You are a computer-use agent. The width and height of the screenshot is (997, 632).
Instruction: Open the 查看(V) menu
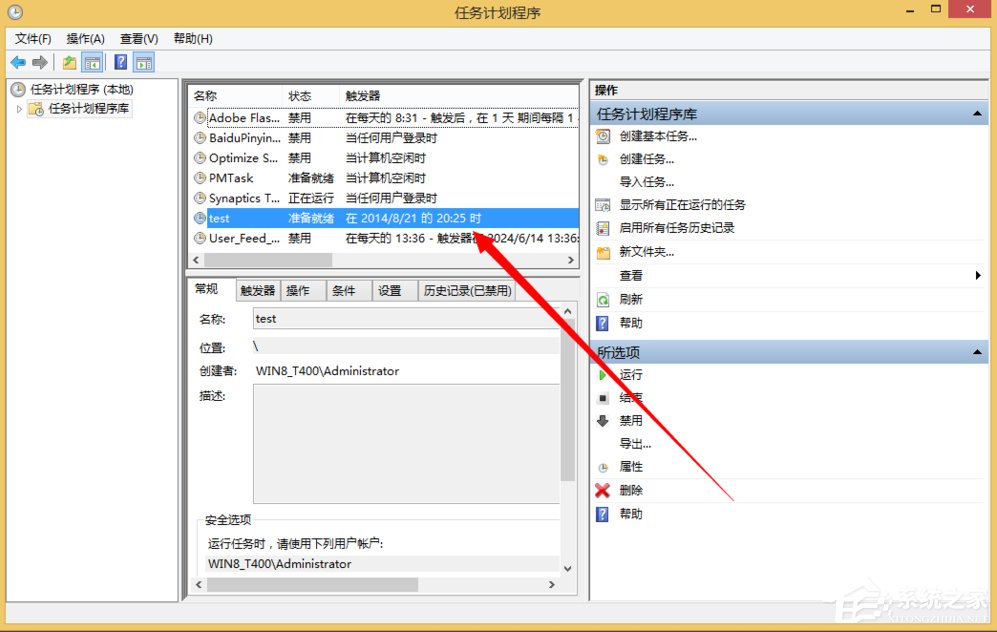pos(137,38)
